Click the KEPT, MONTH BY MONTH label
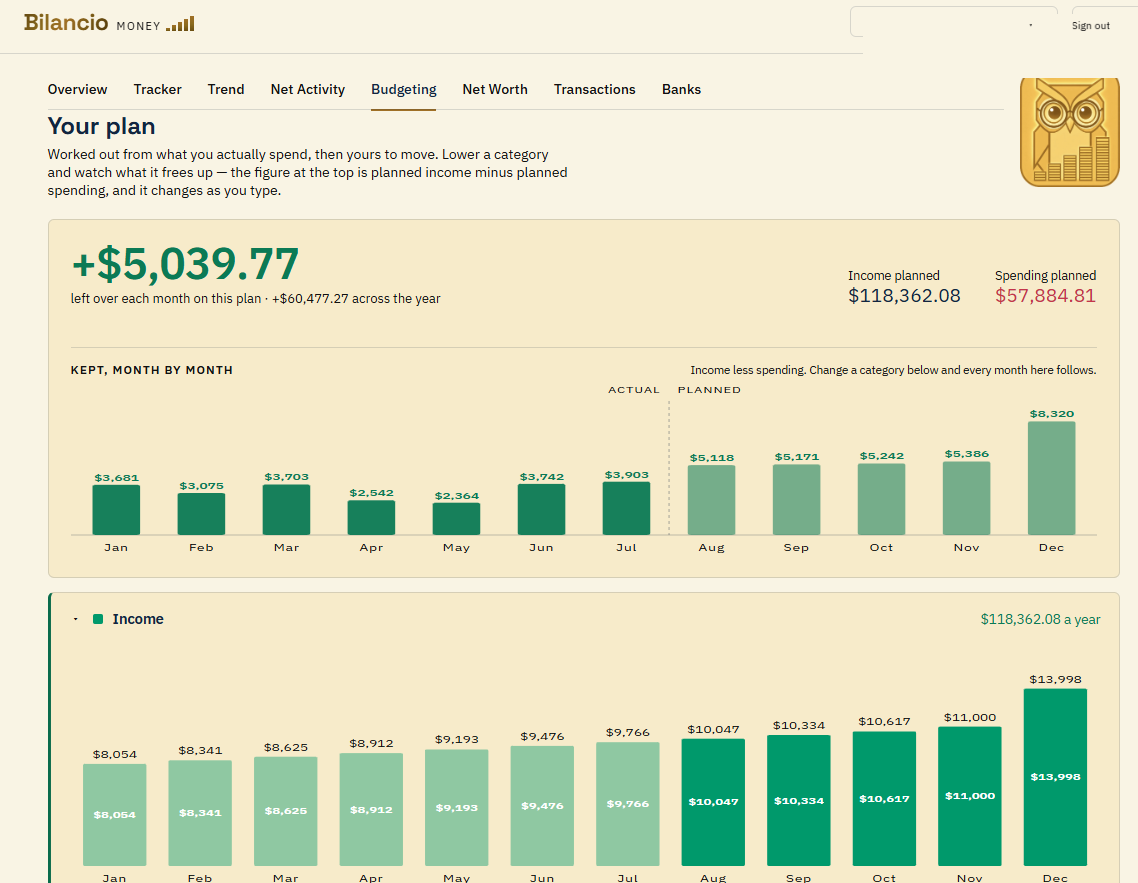 point(152,370)
